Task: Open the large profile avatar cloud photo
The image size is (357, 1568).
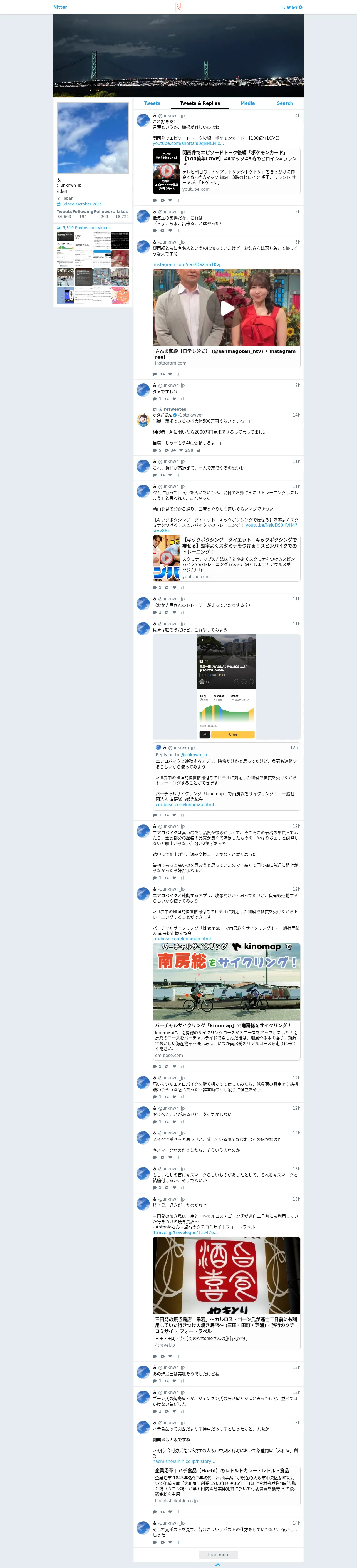Action: tap(92, 138)
